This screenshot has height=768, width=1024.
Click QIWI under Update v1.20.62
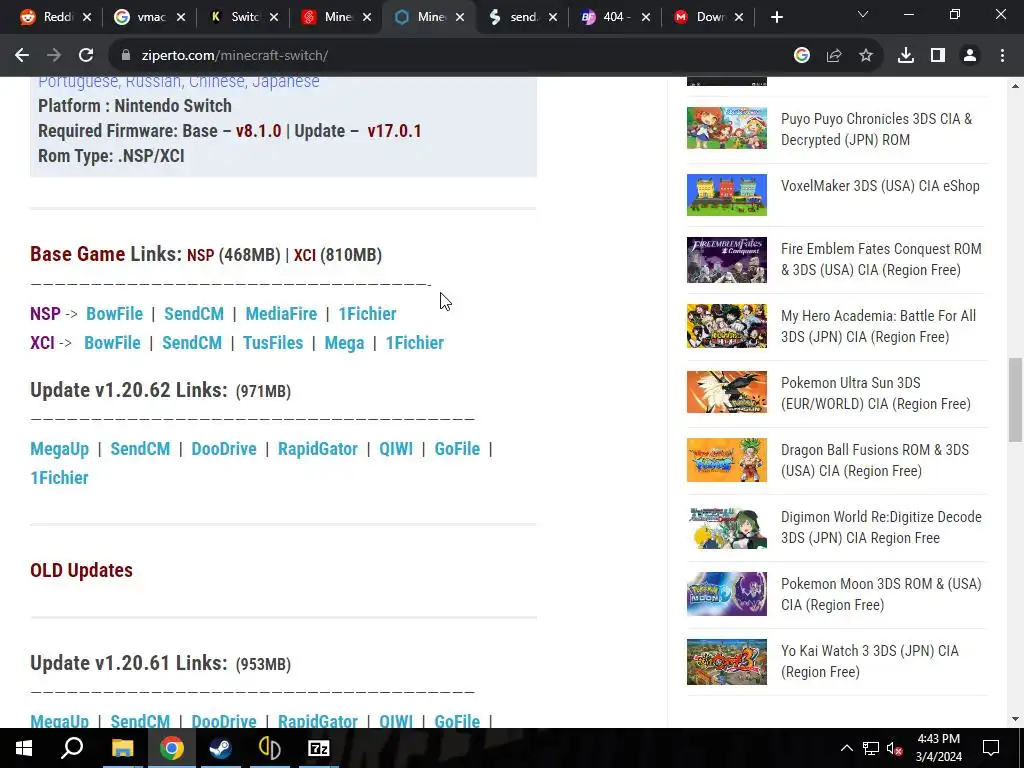coord(396,449)
